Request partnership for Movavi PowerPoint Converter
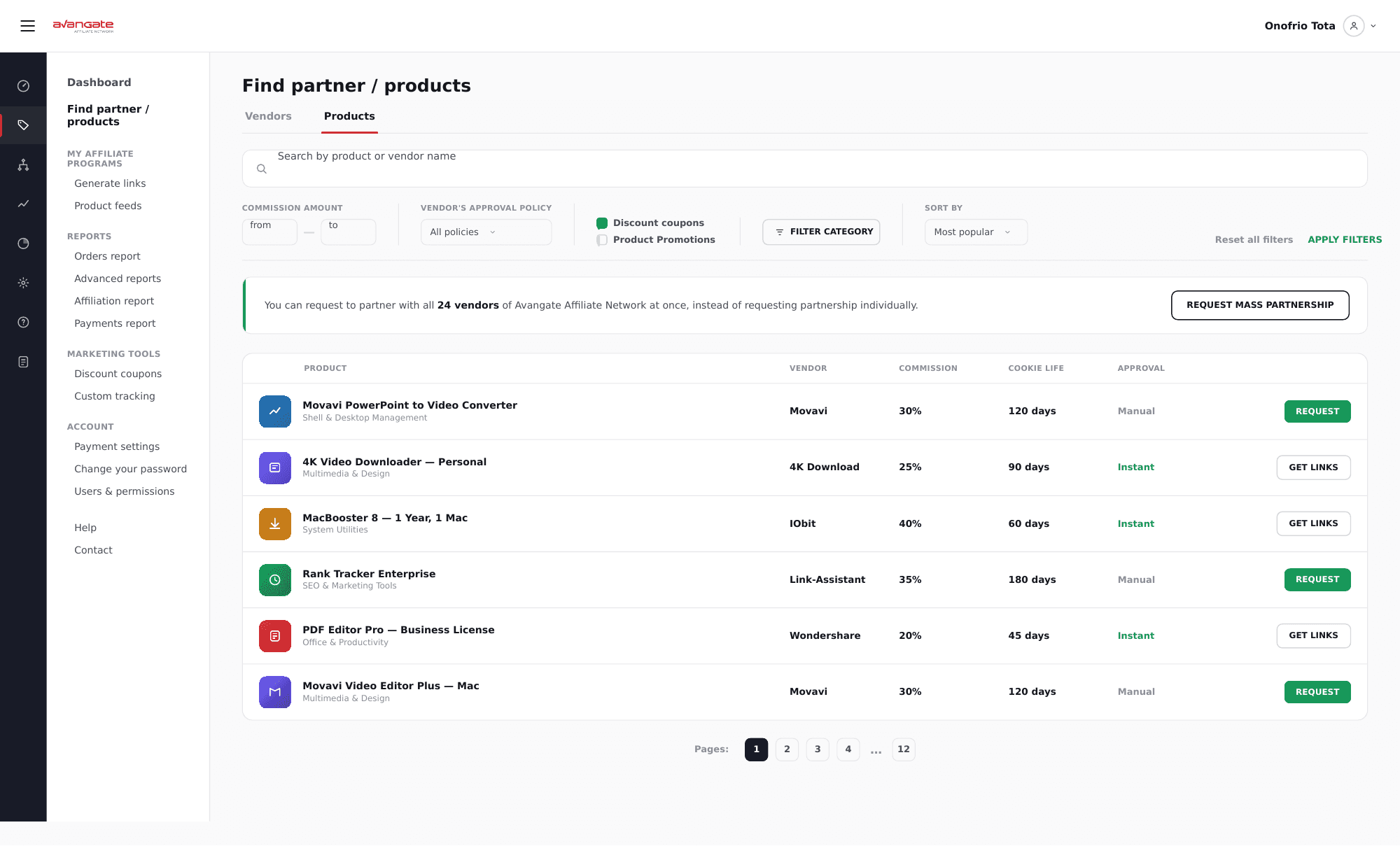This screenshot has width=1400, height=846. tap(1317, 411)
